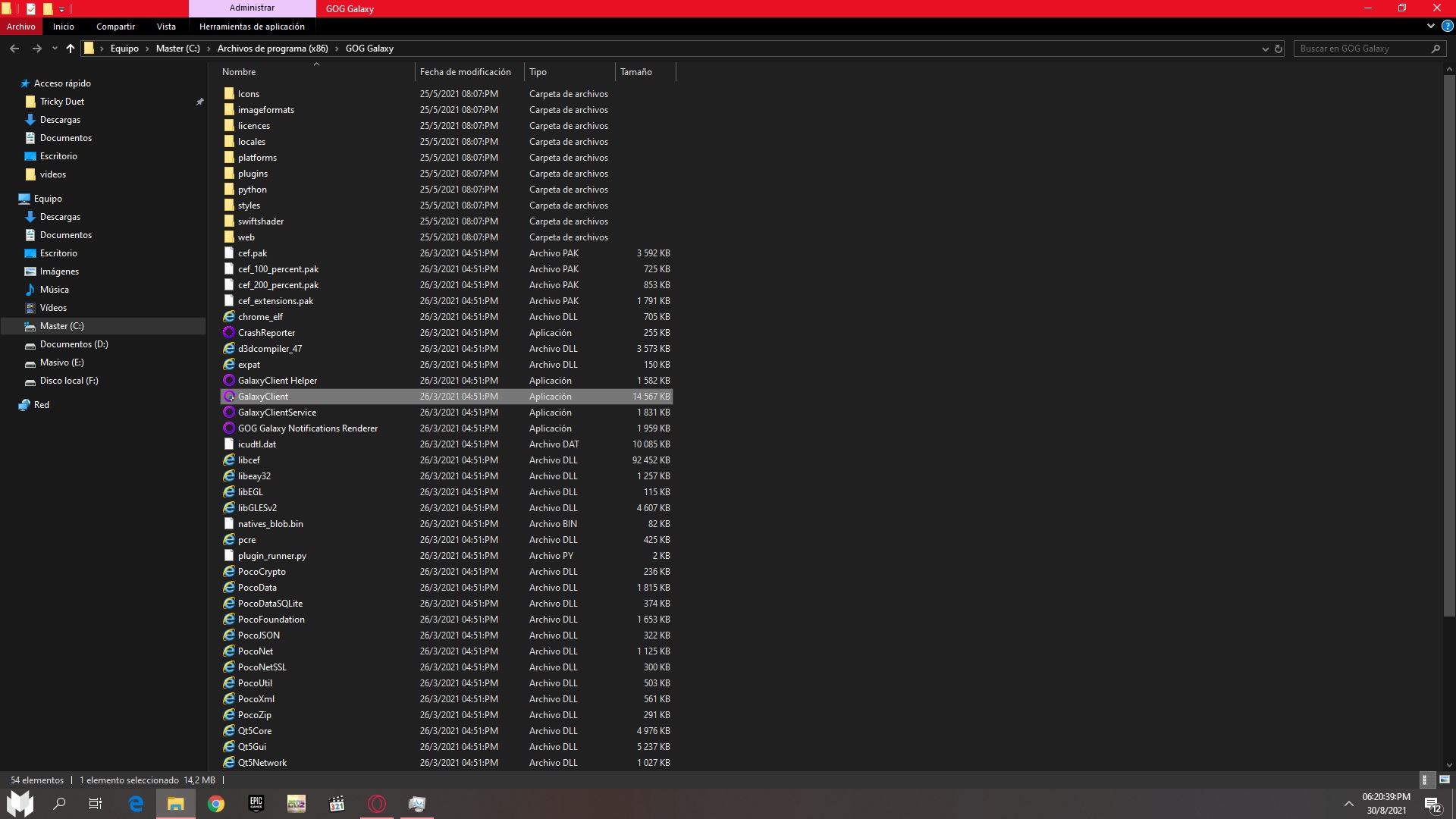The height and width of the screenshot is (819, 1456).
Task: Select the GalaxyClient application icon
Action: tap(229, 397)
